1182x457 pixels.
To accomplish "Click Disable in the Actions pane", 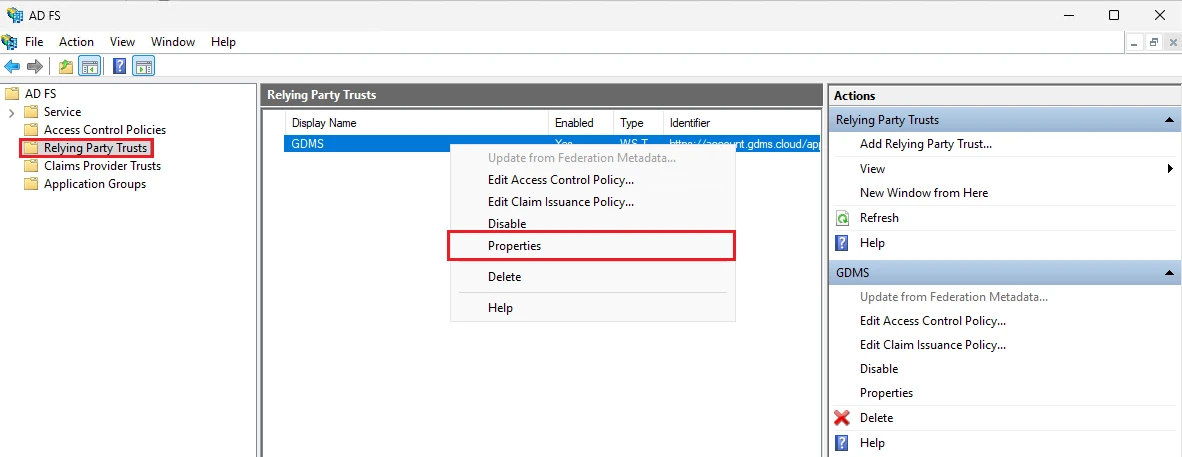I will click(x=879, y=369).
